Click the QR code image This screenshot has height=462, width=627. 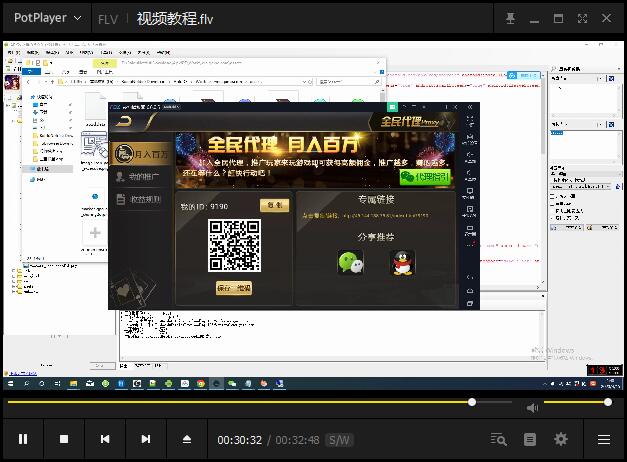pos(234,246)
